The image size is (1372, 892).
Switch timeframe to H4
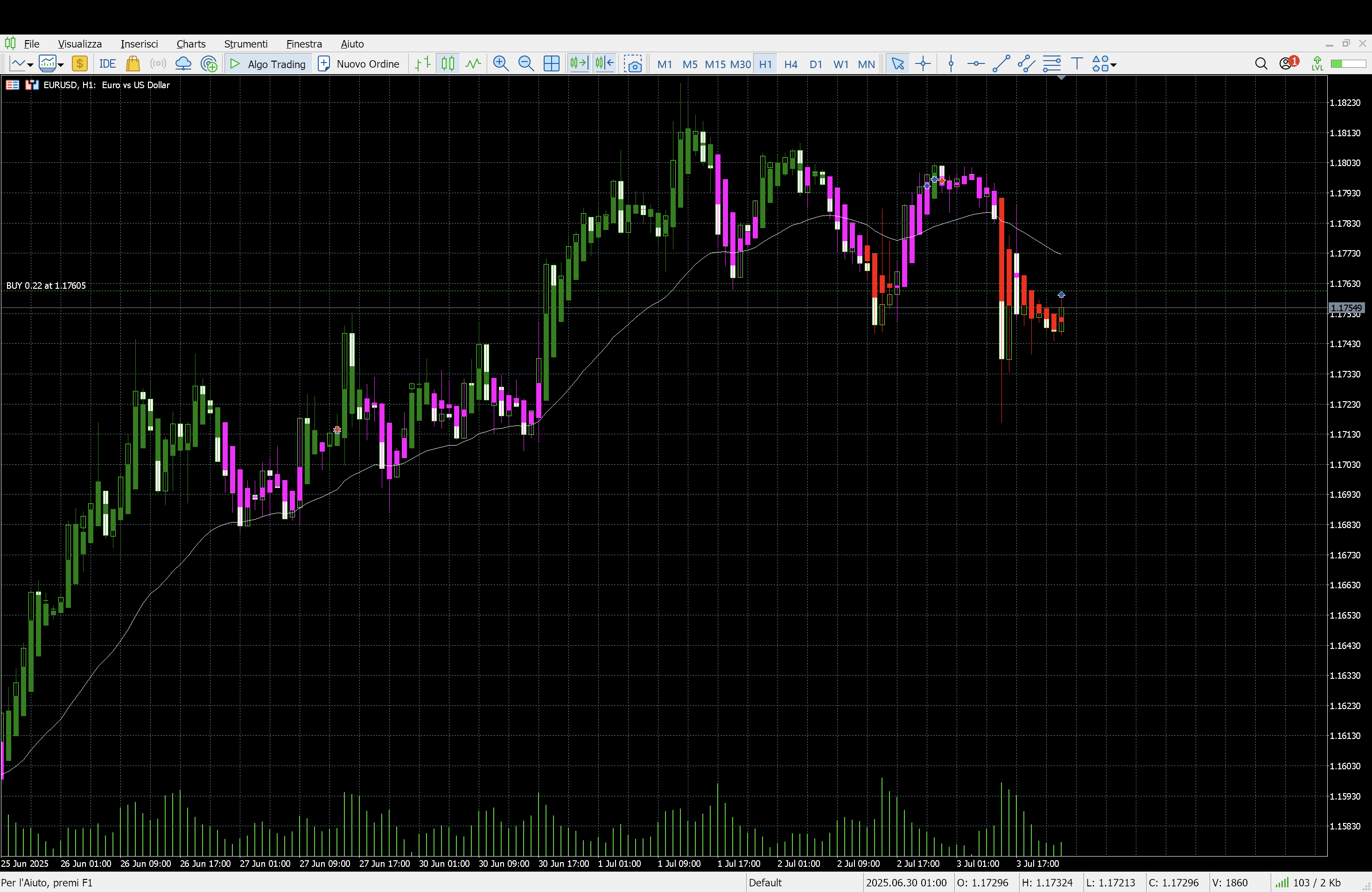(x=791, y=64)
